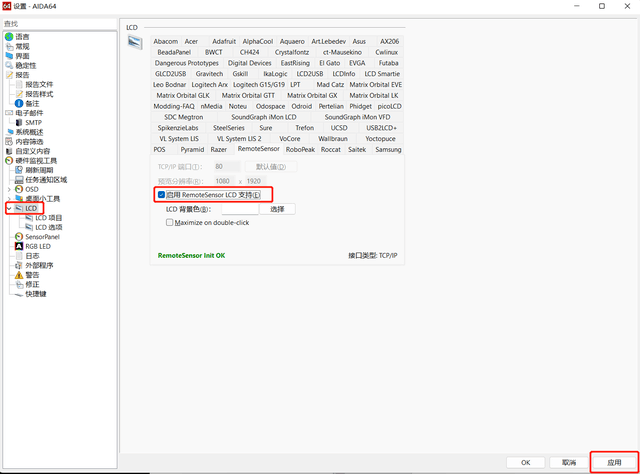Click the SensorPanel gauge icon
Image resolution: width=640 pixels, height=474 pixels.
(x=19, y=237)
